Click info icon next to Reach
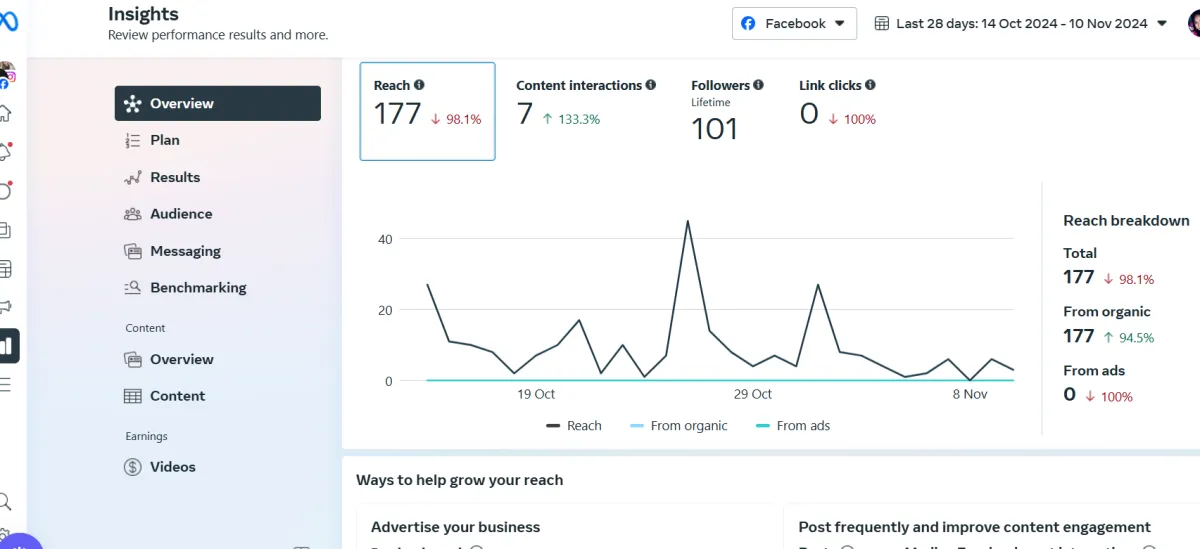Image resolution: width=1200 pixels, height=549 pixels. pyautogui.click(x=419, y=85)
